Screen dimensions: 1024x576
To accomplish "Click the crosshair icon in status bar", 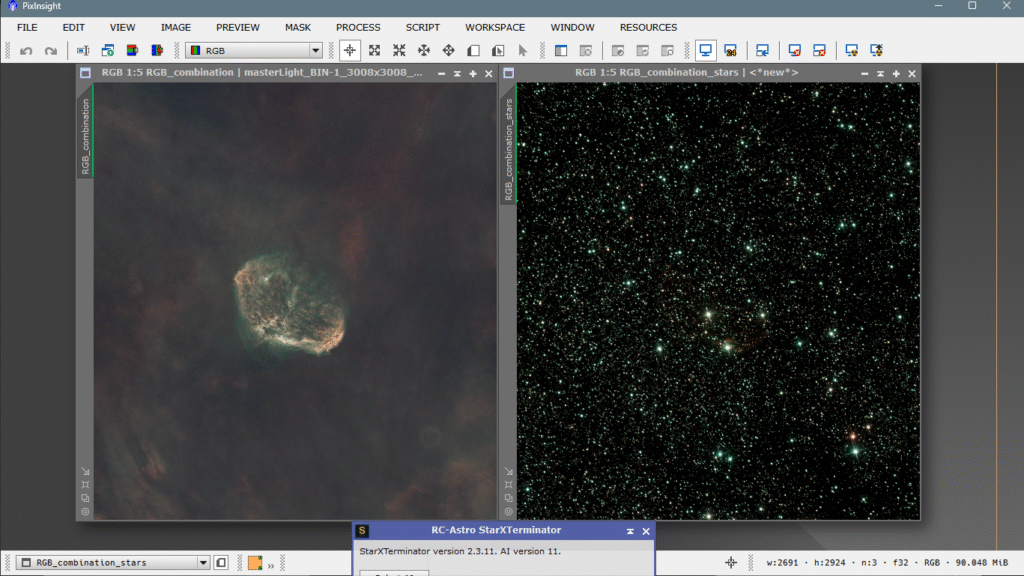I will click(x=731, y=562).
